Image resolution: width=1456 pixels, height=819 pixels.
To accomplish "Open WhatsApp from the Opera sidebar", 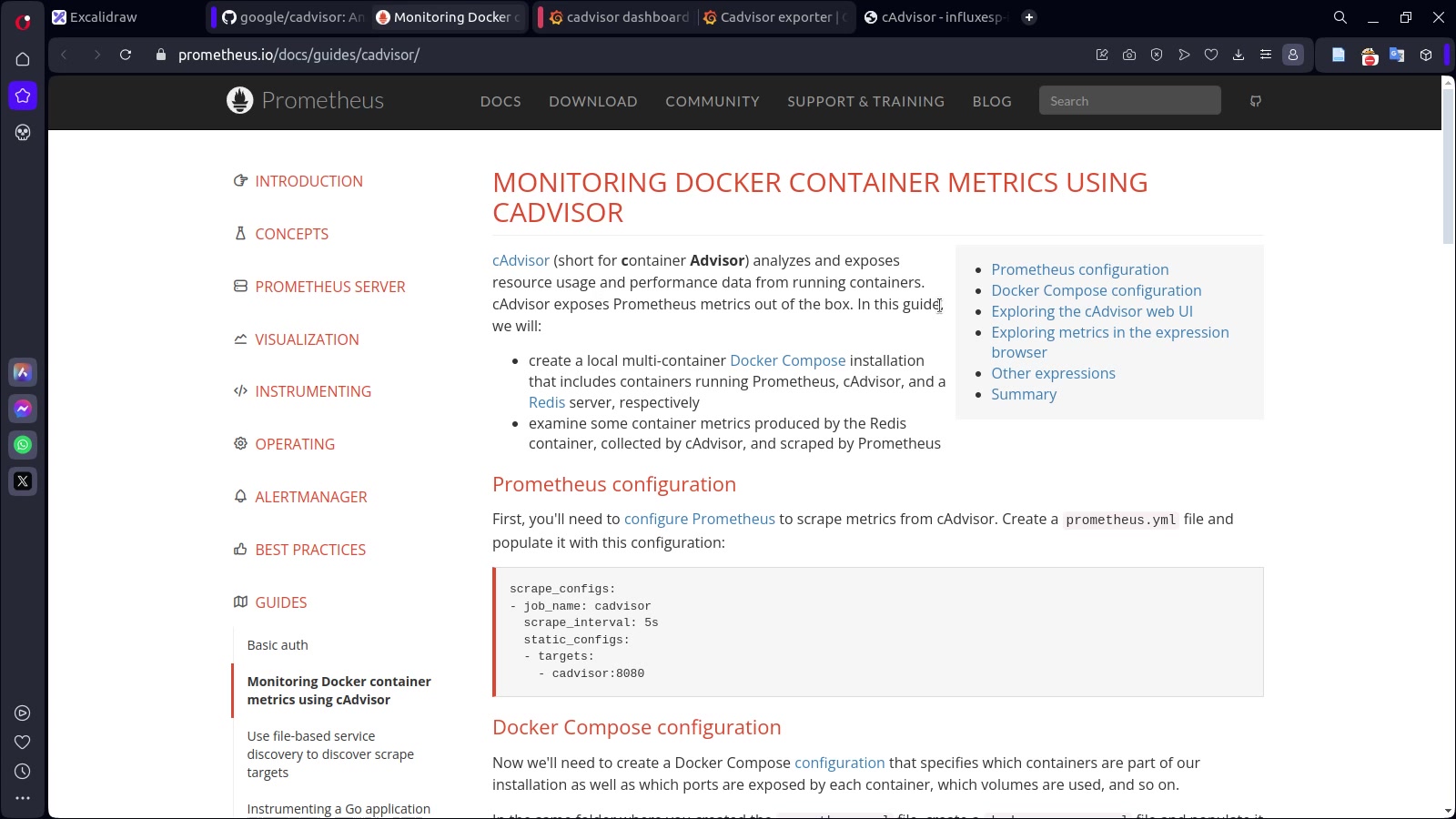I will pos(23,445).
